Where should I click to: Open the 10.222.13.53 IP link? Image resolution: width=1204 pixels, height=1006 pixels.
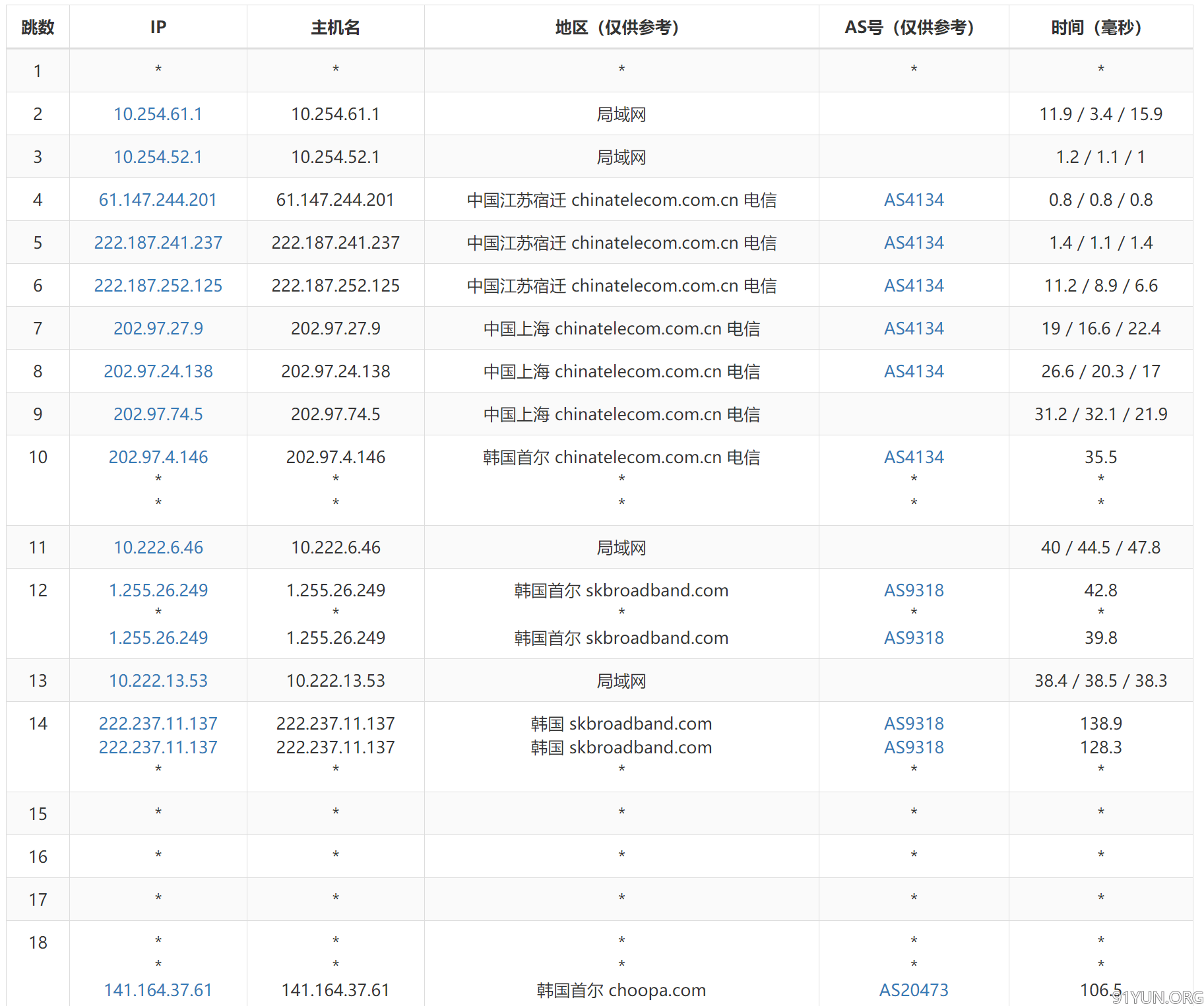pyautogui.click(x=158, y=681)
